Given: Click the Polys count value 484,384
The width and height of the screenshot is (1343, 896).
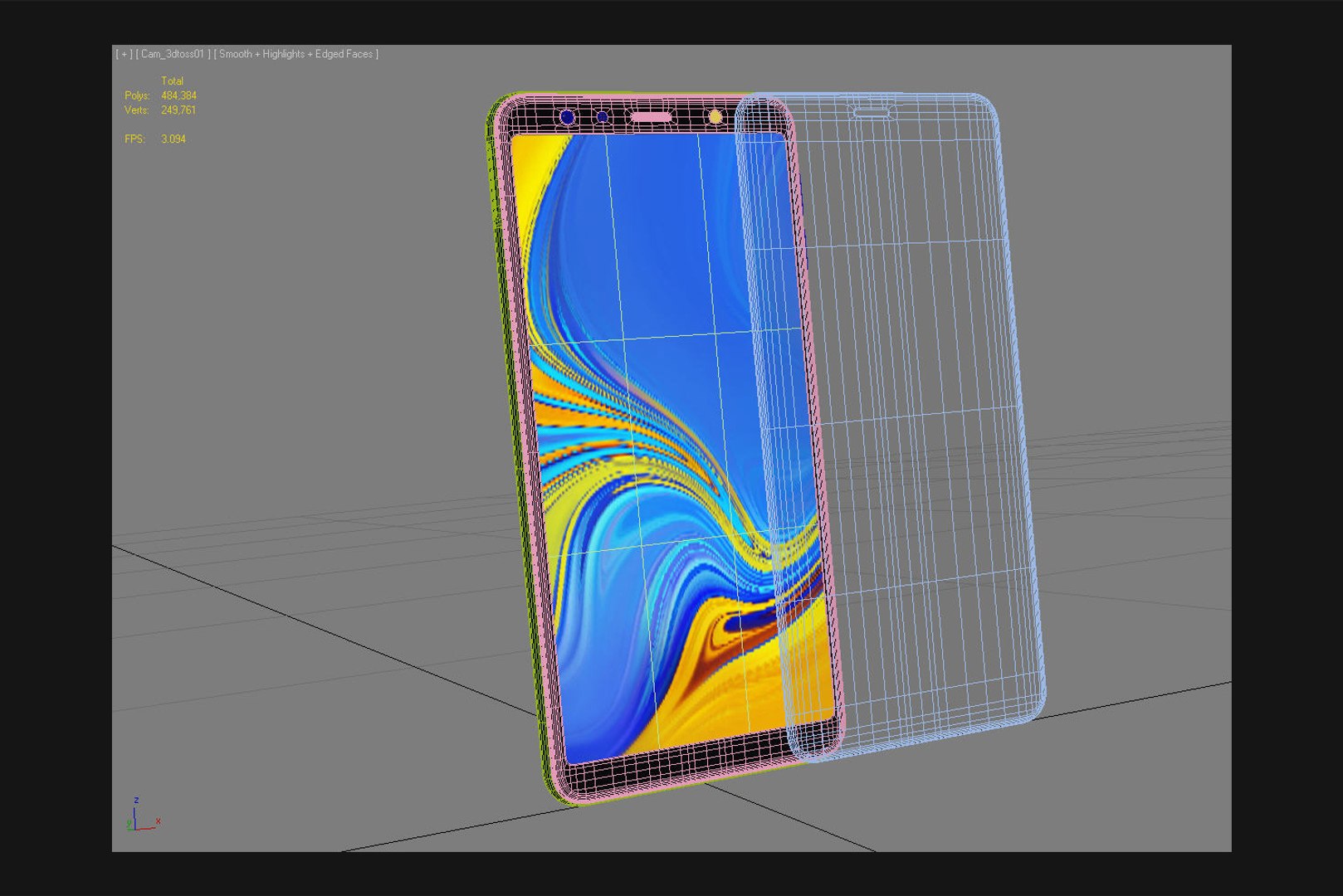Looking at the screenshot, I should click(178, 95).
